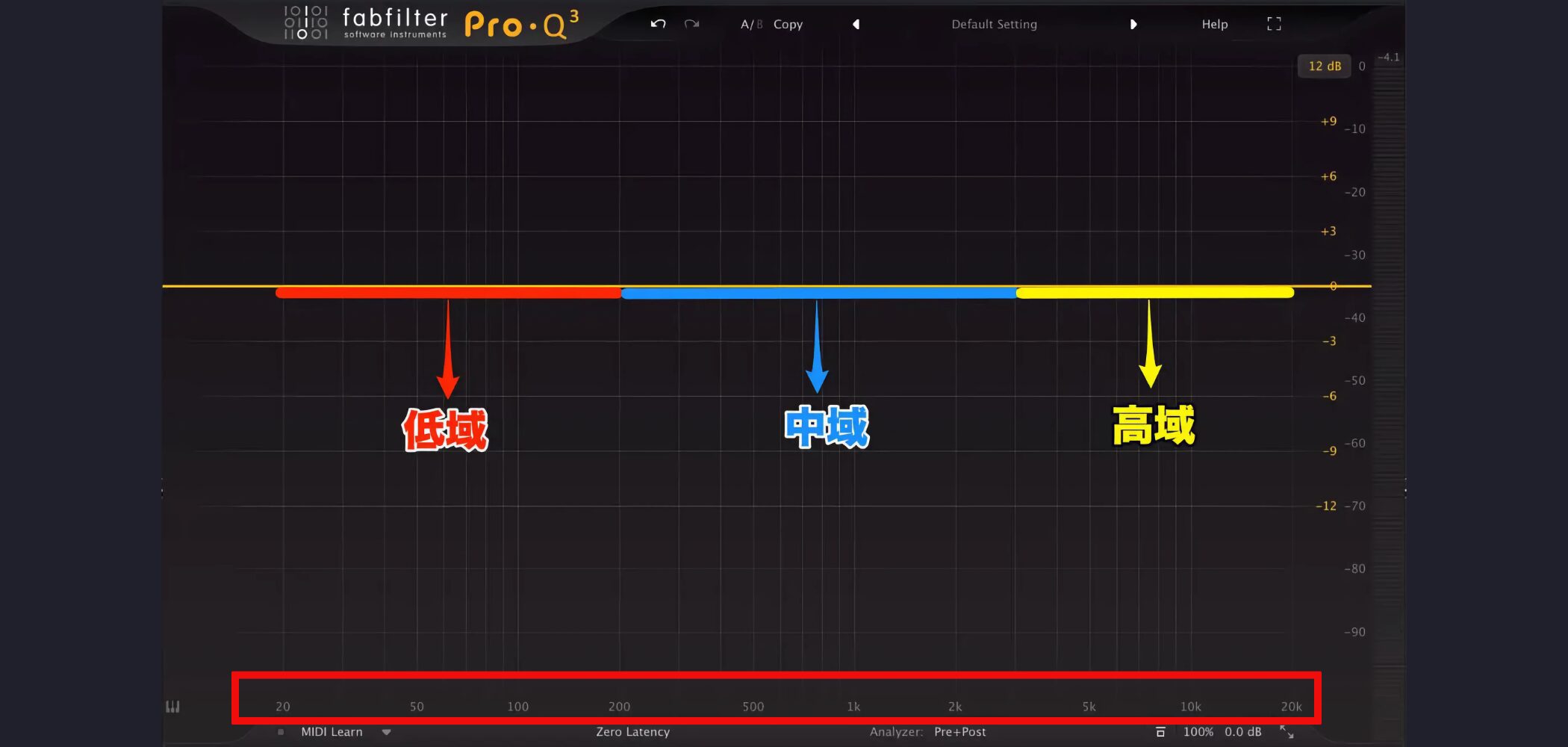Enable MIDI Learn
The width and height of the screenshot is (1568, 747).
coord(332,732)
